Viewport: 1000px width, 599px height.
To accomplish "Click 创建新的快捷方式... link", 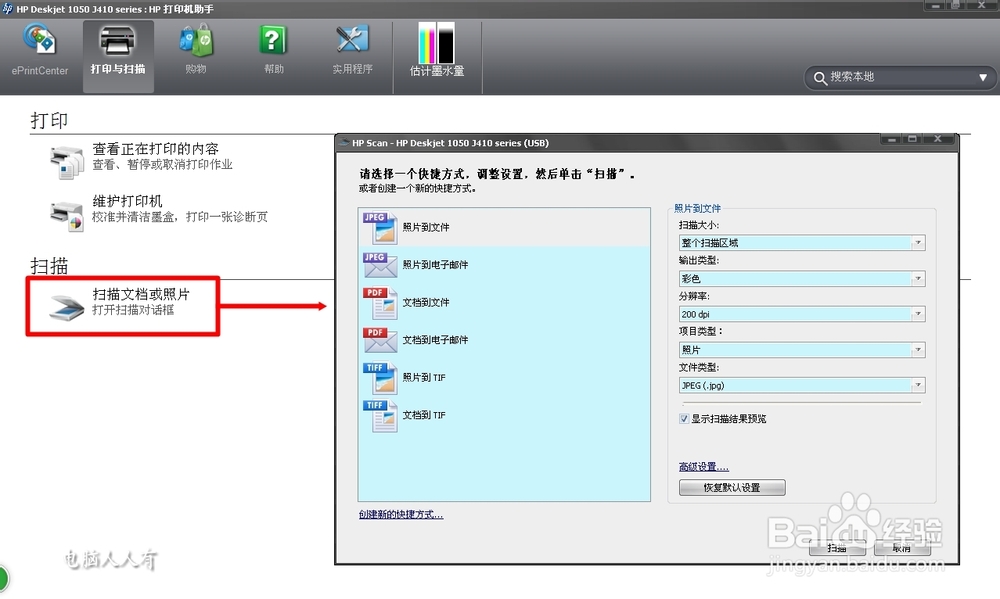I will 401,514.
